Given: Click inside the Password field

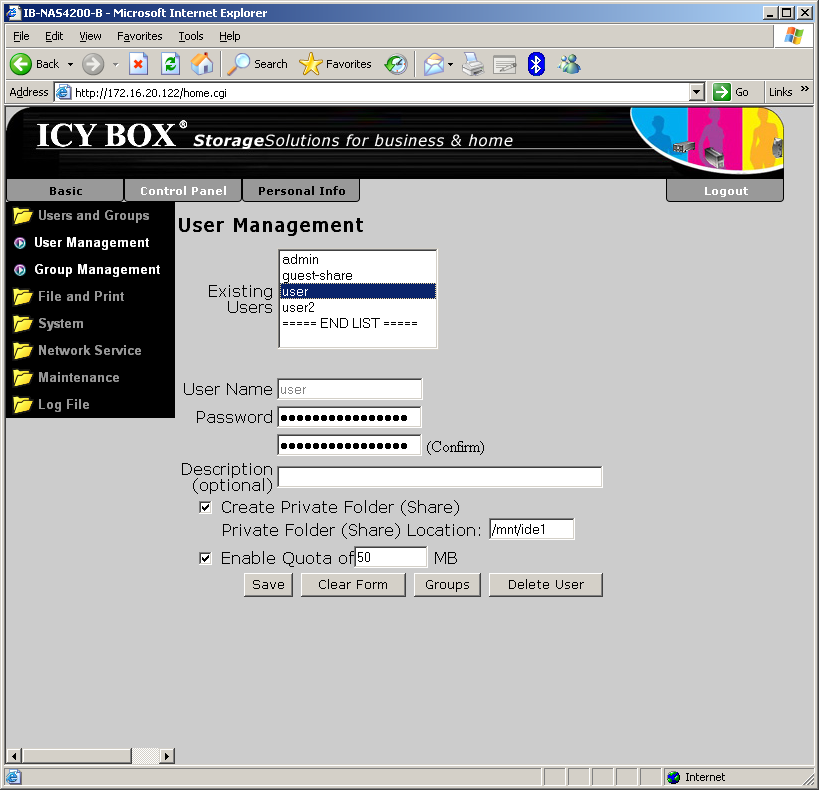Looking at the screenshot, I should (x=349, y=417).
